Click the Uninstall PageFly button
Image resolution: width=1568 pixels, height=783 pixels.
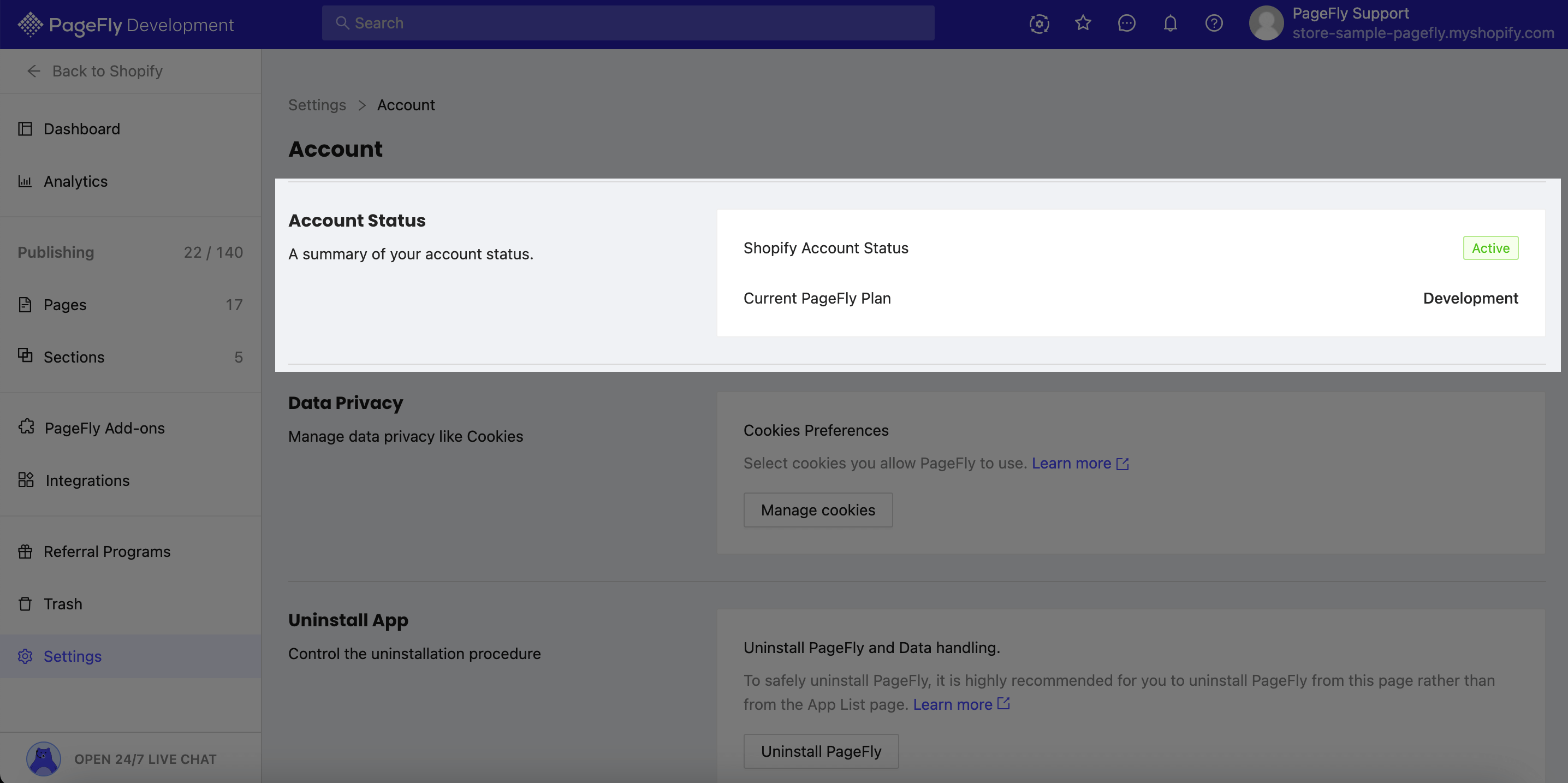click(821, 751)
